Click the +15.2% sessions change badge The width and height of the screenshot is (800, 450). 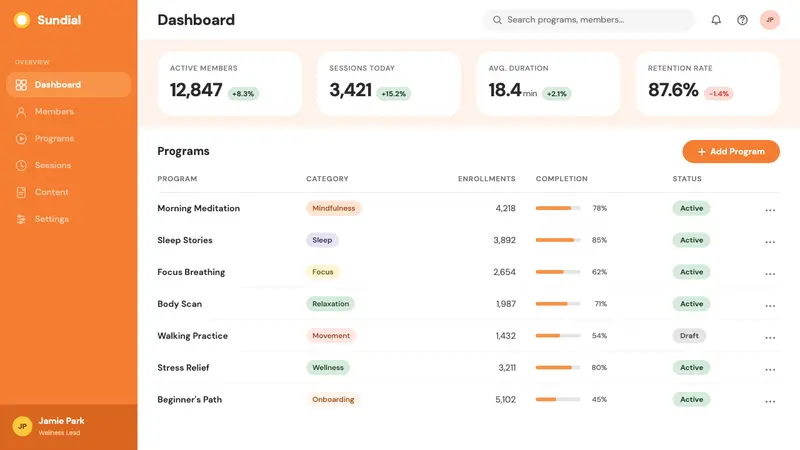coord(393,94)
